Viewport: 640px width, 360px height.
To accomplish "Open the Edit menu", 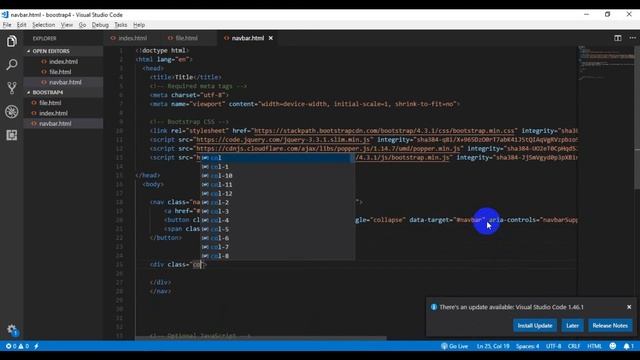I will coord(21,25).
